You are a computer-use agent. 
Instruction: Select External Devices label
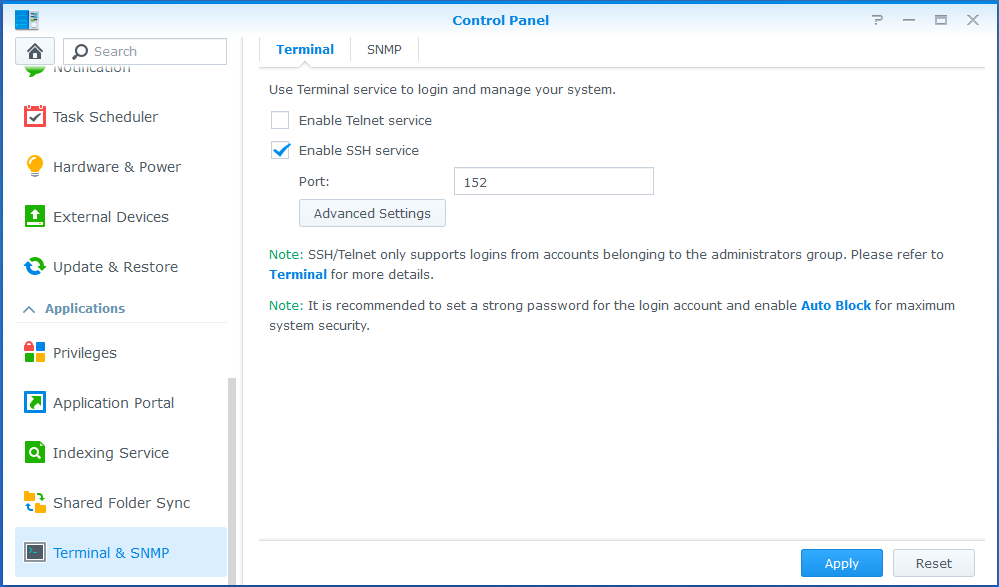tap(111, 217)
